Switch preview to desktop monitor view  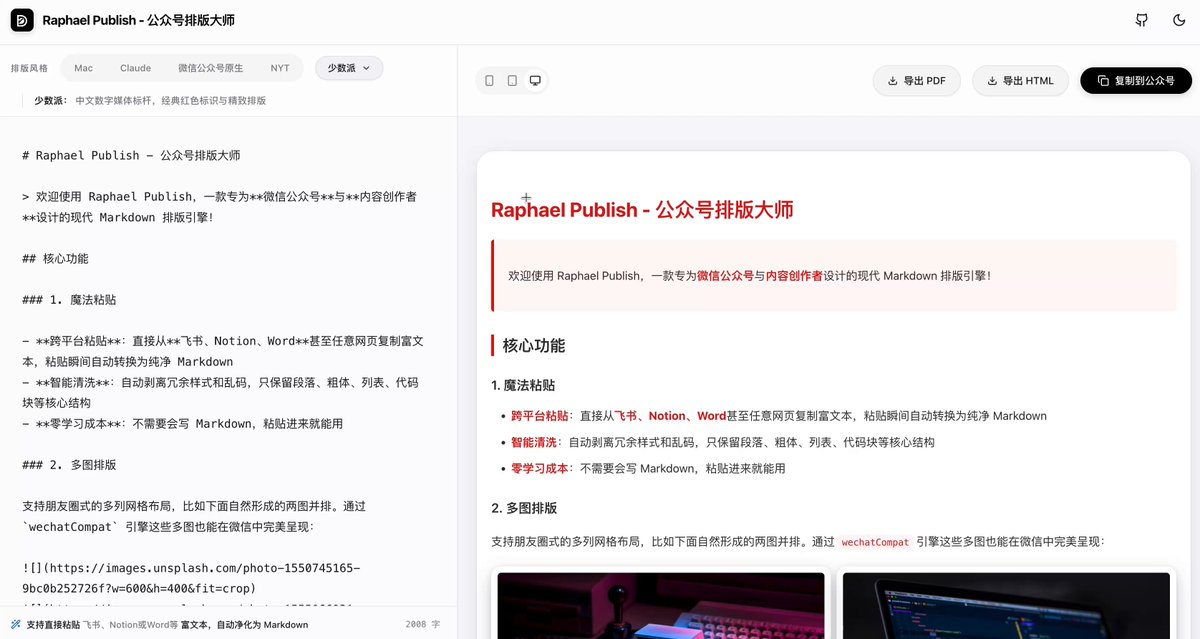point(535,81)
